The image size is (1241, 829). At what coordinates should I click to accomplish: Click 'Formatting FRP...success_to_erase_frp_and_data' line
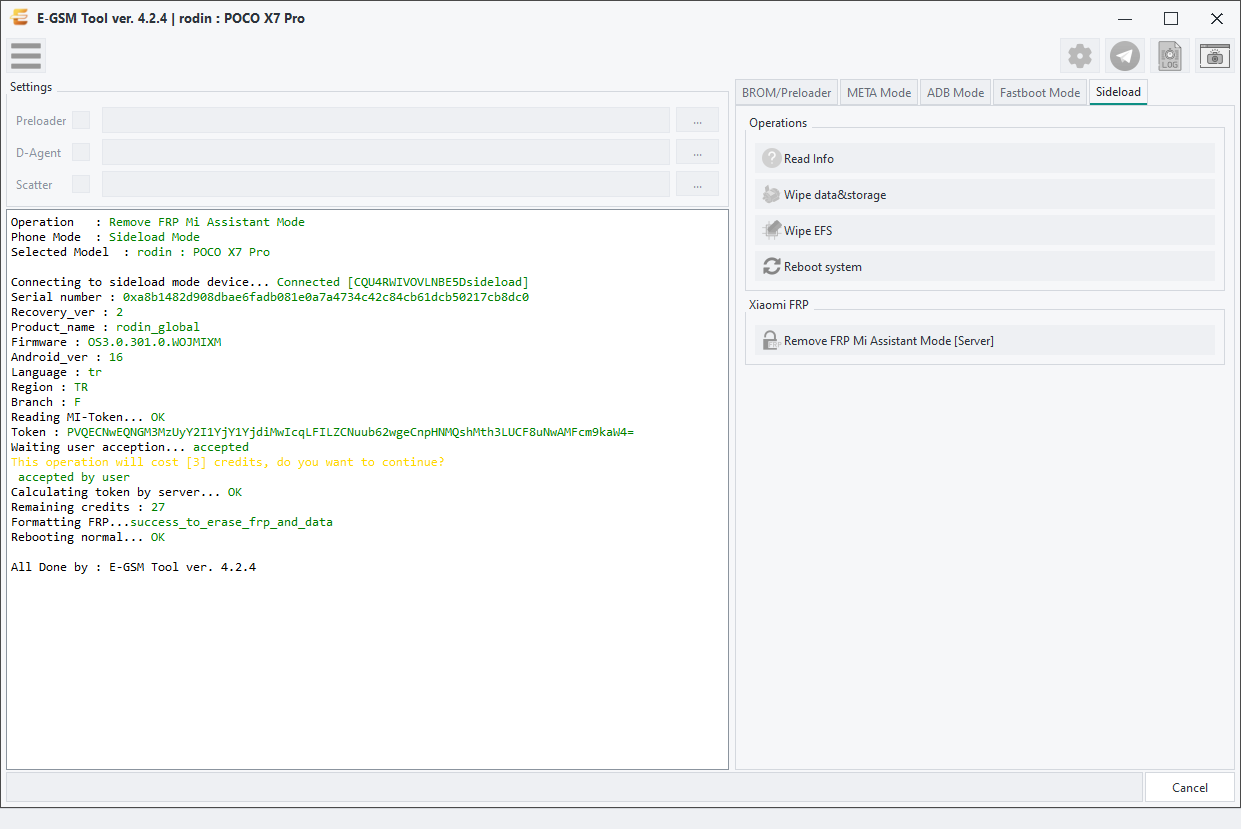(x=172, y=522)
